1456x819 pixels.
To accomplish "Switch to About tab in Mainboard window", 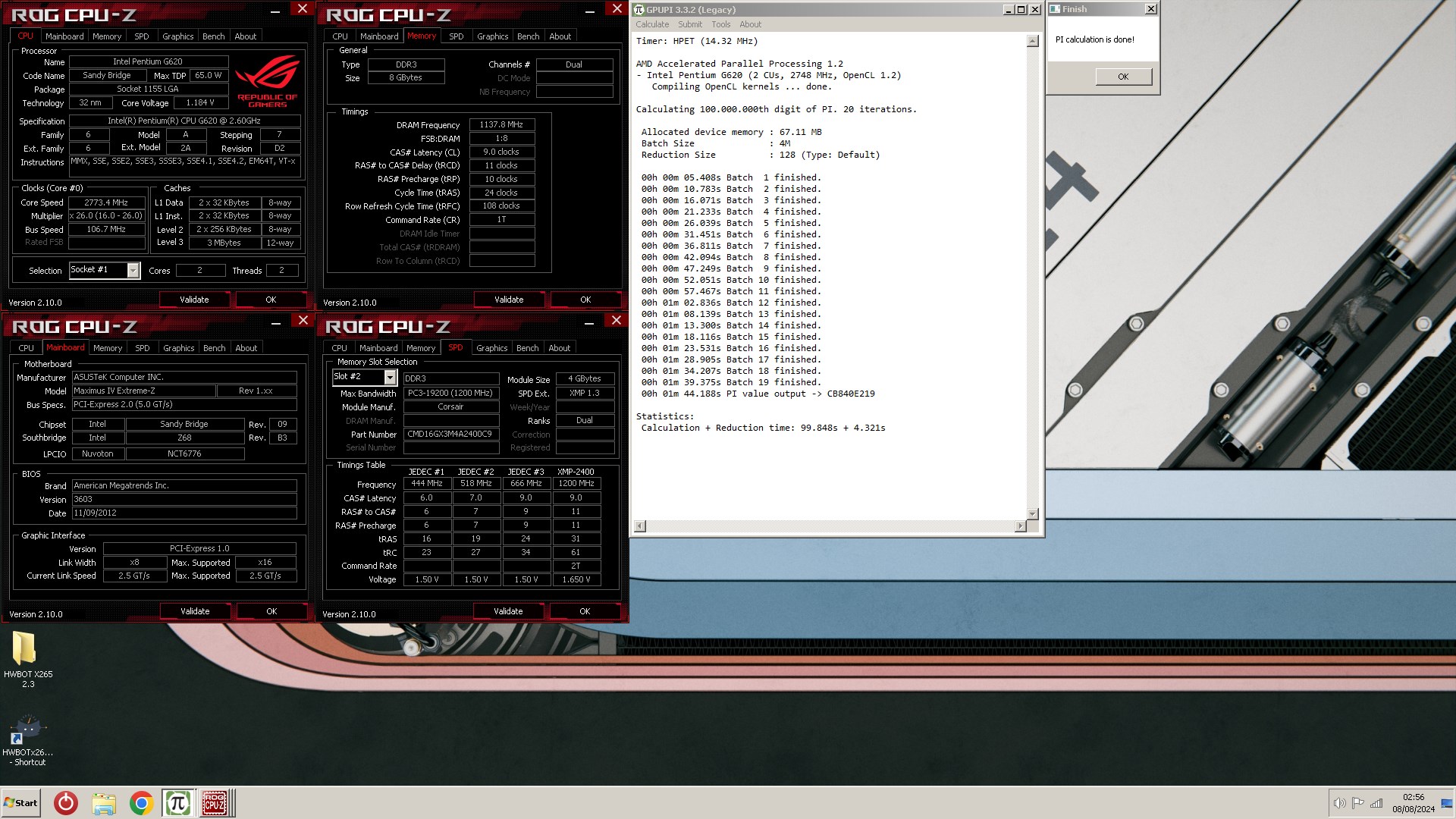I will 246,348.
